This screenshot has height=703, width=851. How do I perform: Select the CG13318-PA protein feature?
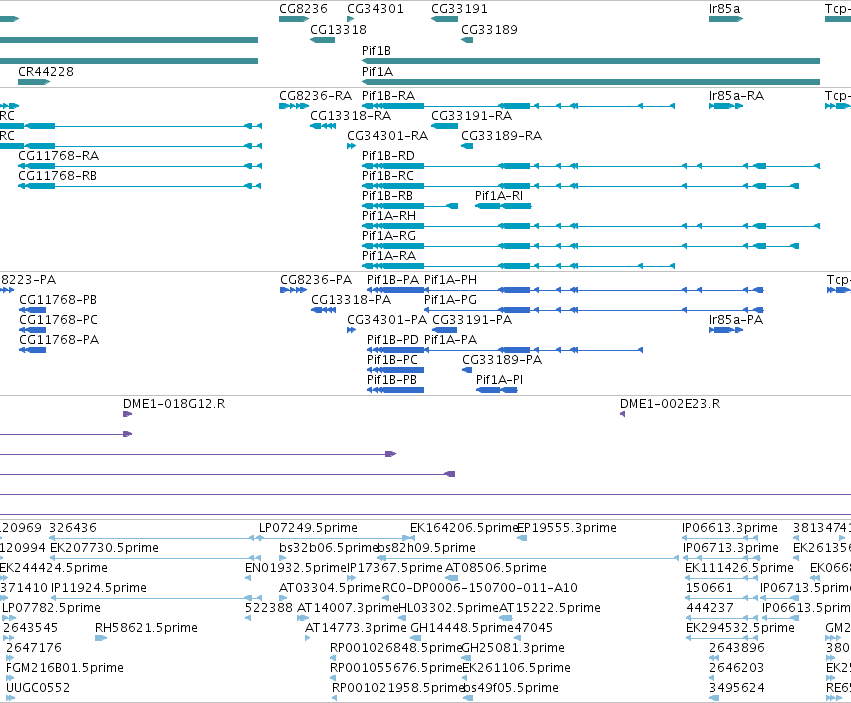coord(323,310)
